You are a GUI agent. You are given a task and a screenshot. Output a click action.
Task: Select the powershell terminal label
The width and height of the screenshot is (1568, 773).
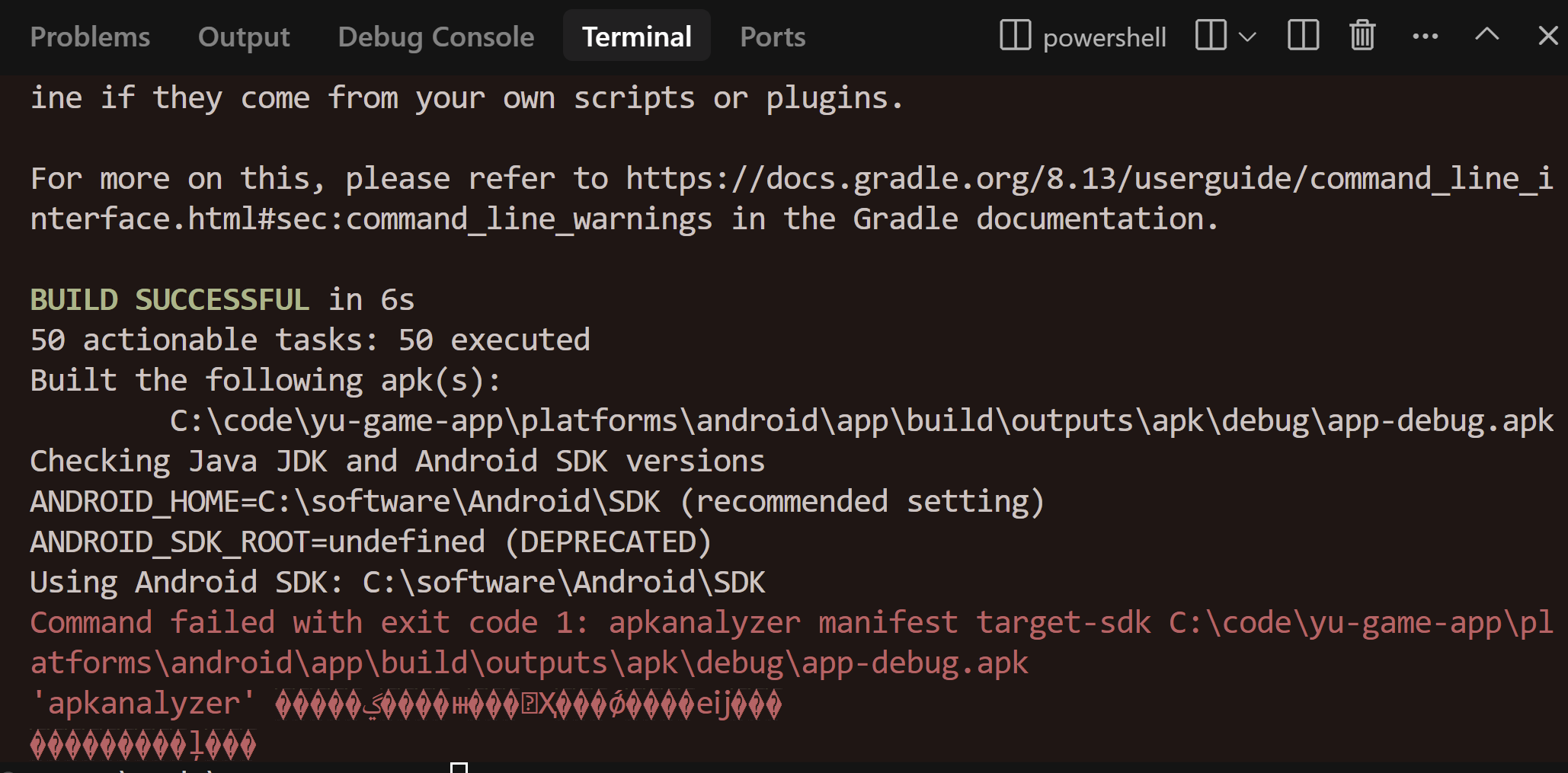coord(1104,37)
